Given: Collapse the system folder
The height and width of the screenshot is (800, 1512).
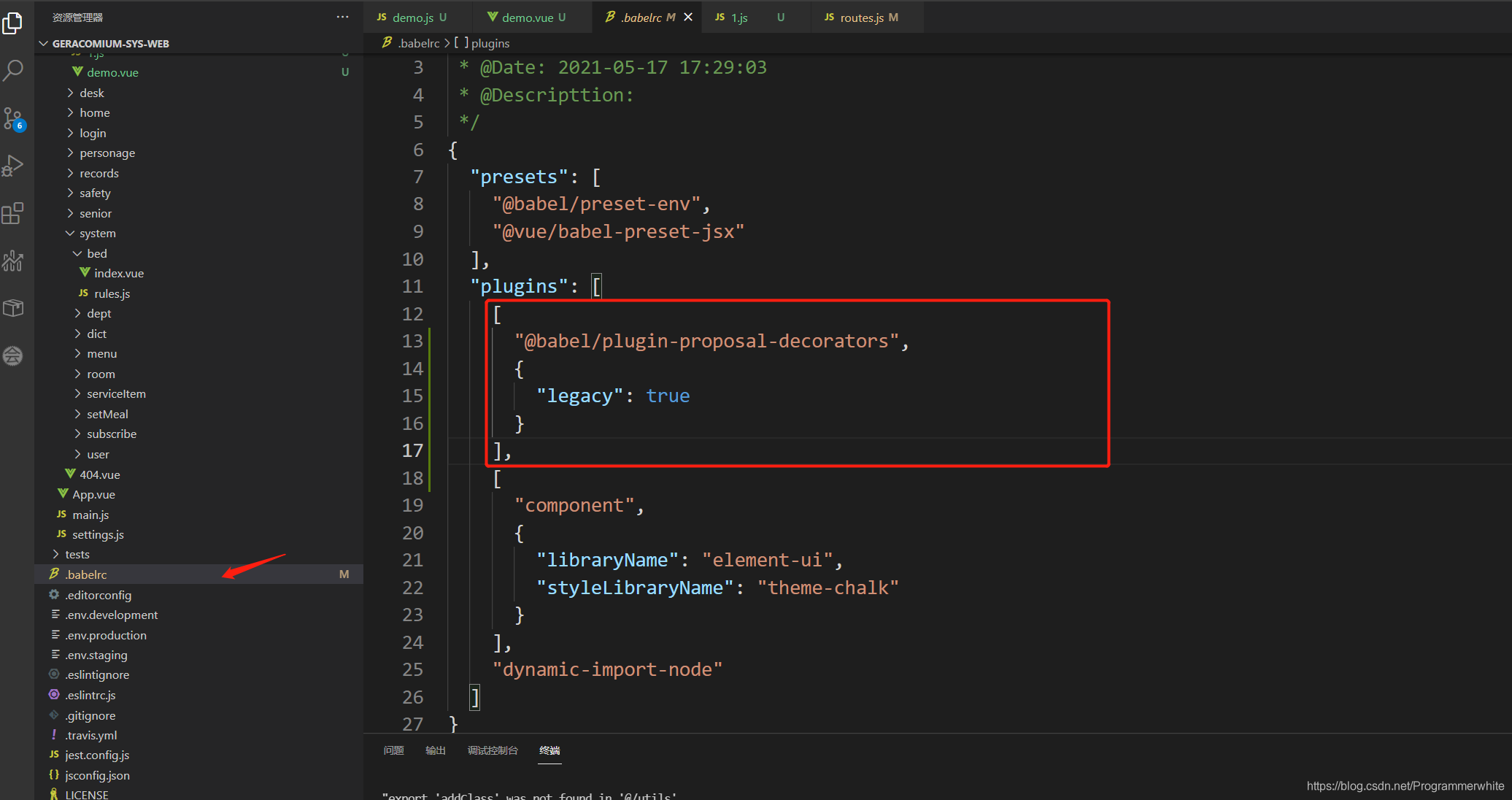Looking at the screenshot, I should coord(199,233).
